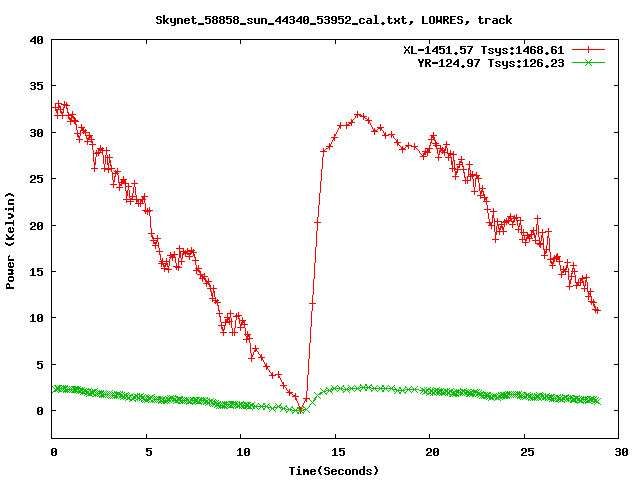Click the Power (Kelvin) axis label
Image resolution: width=640 pixels, height=480 pixels.
10,241
